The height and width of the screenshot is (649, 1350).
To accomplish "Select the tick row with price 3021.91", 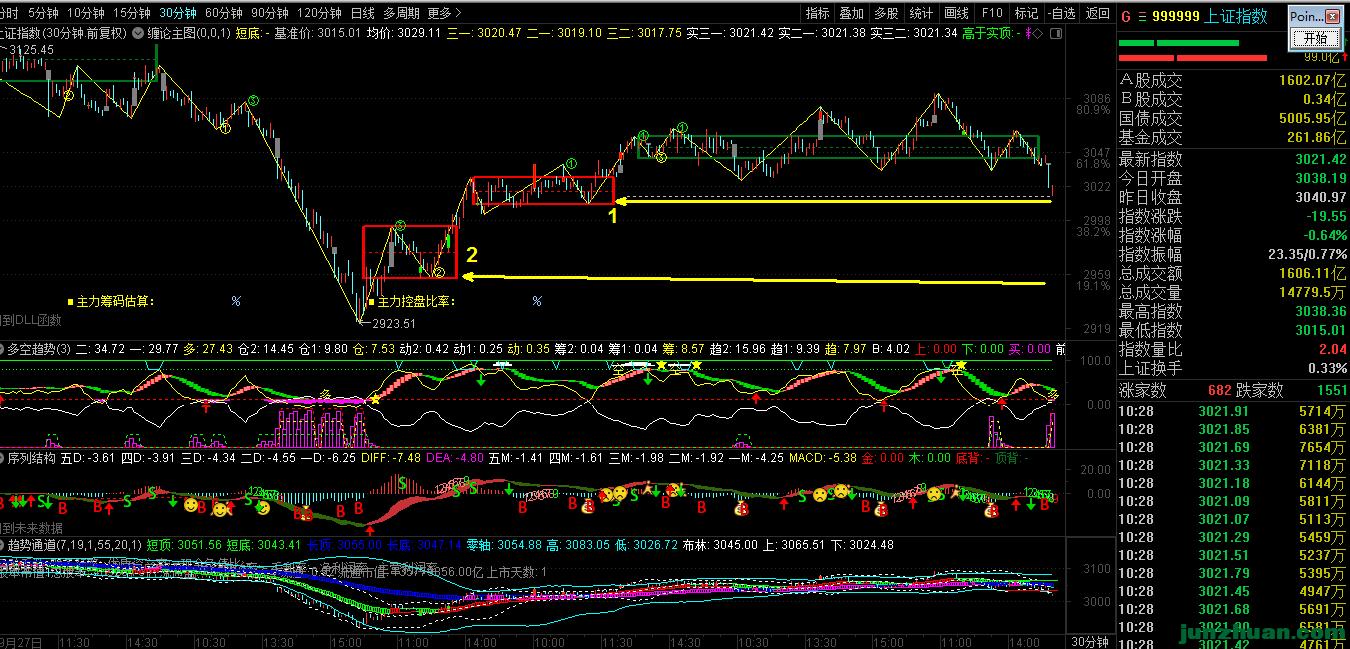I will (x=1233, y=411).
